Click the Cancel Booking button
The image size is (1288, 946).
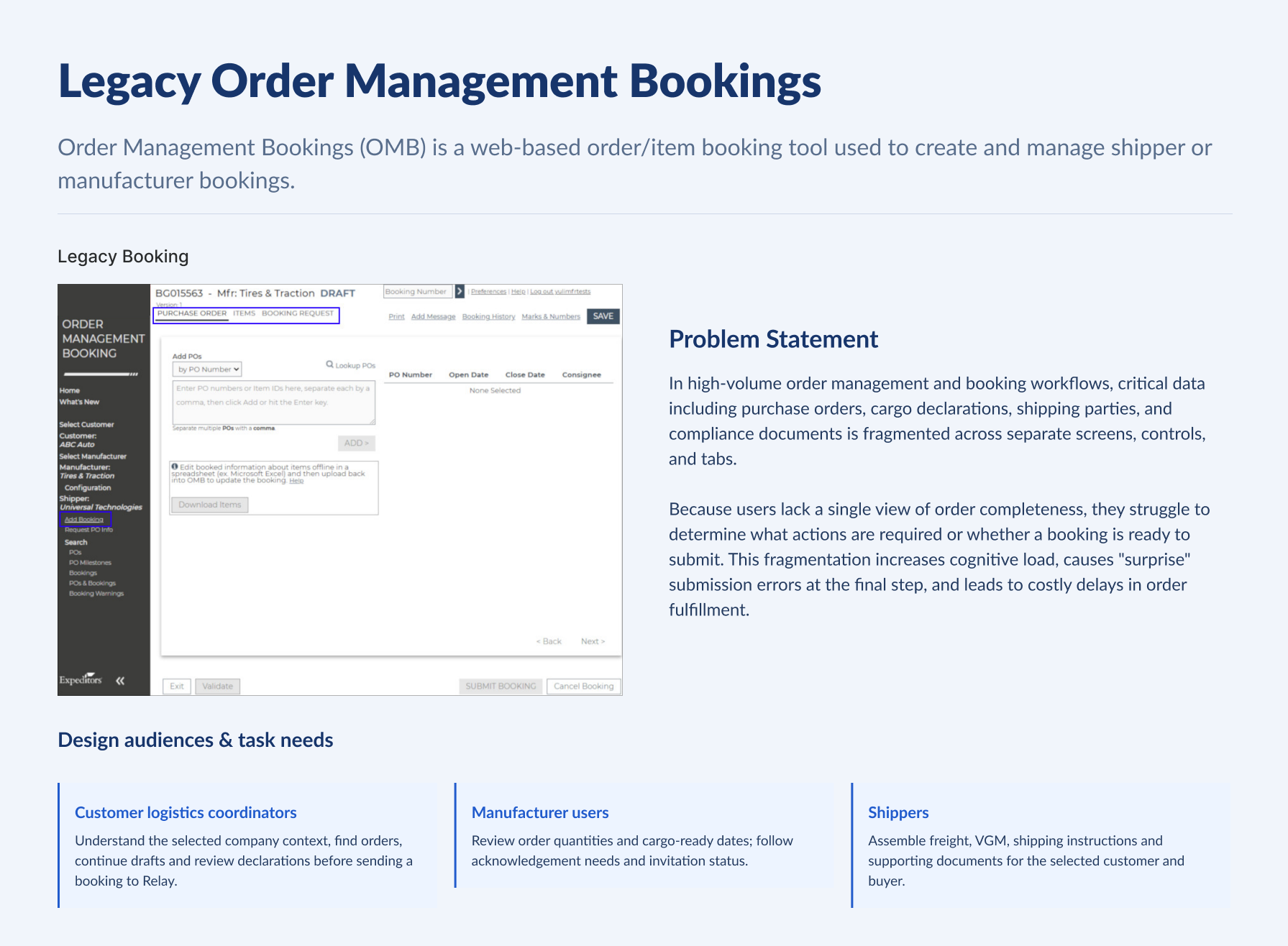tap(583, 686)
